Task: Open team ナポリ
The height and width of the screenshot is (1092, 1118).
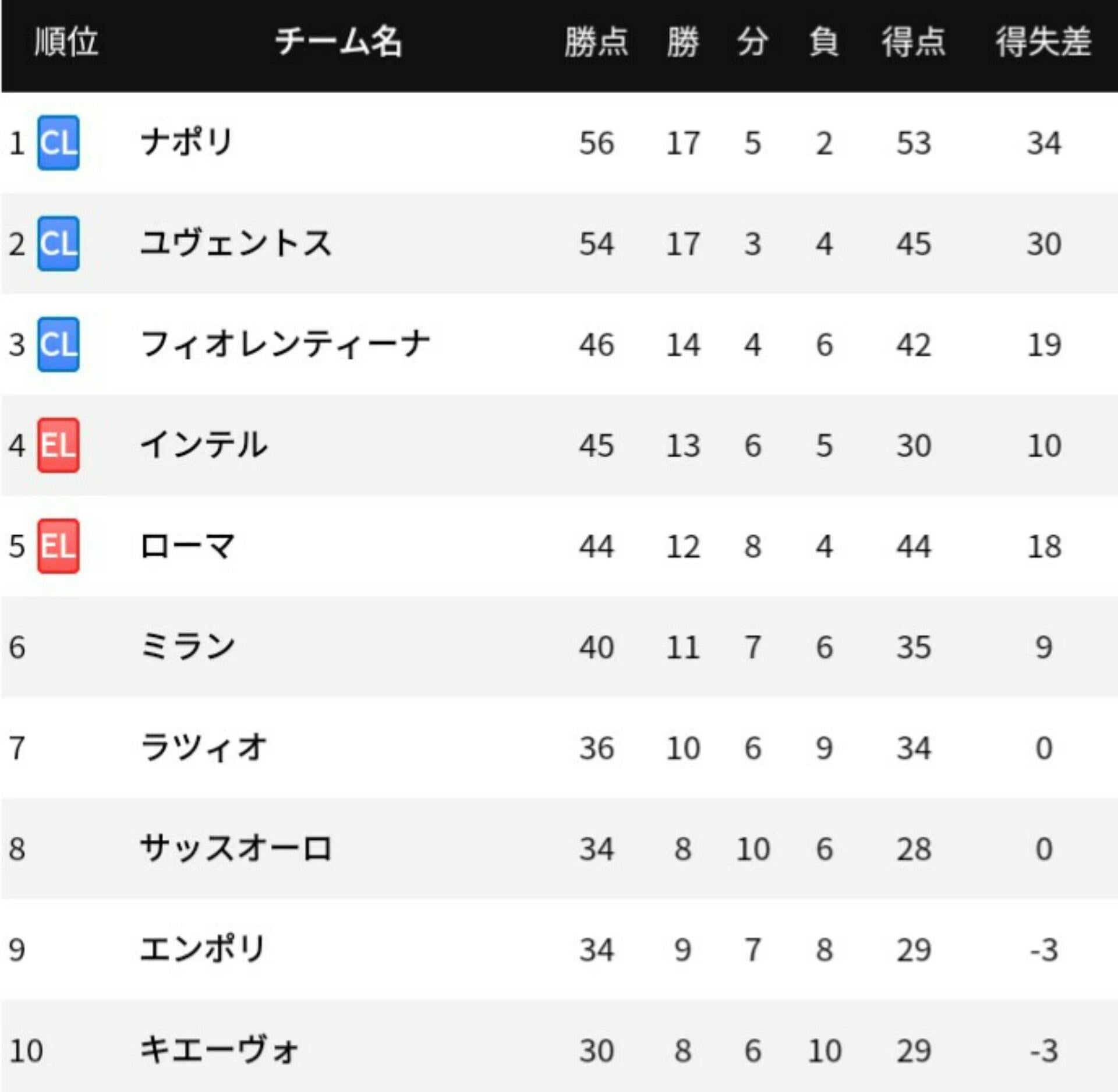Action: [186, 143]
